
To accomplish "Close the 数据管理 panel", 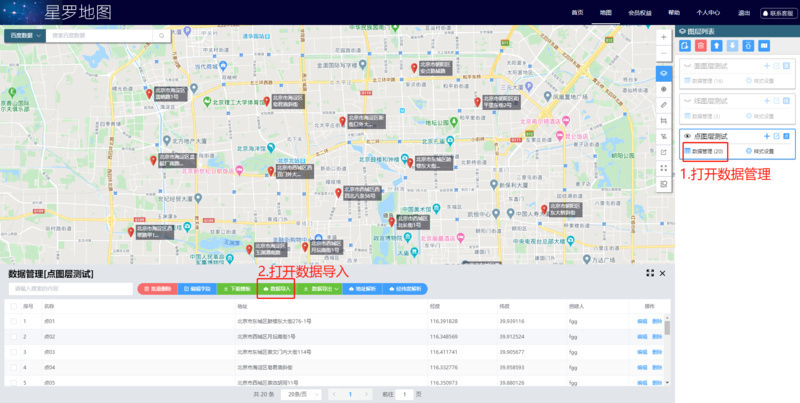I will [662, 273].
